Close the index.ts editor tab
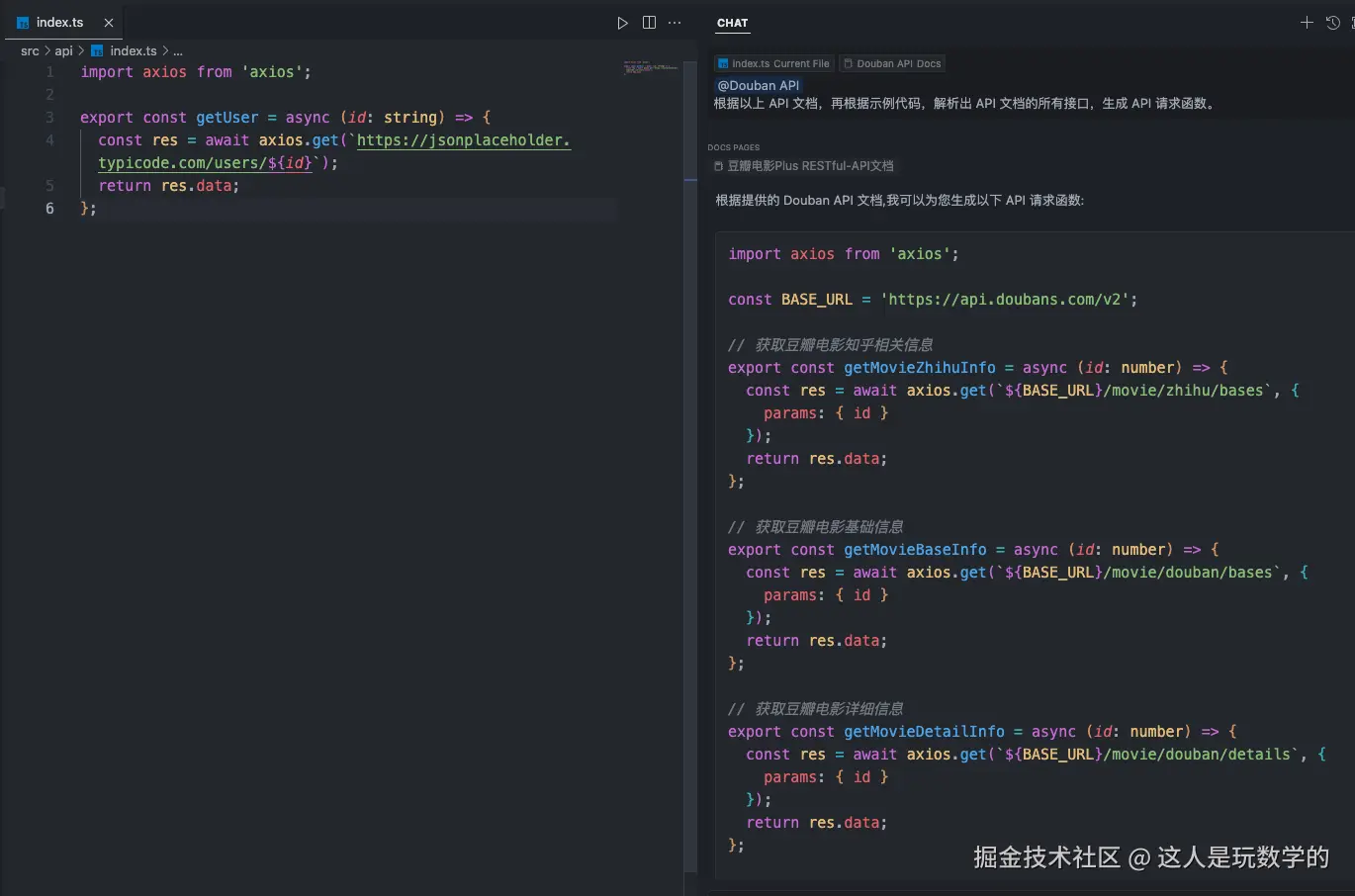 point(109,22)
